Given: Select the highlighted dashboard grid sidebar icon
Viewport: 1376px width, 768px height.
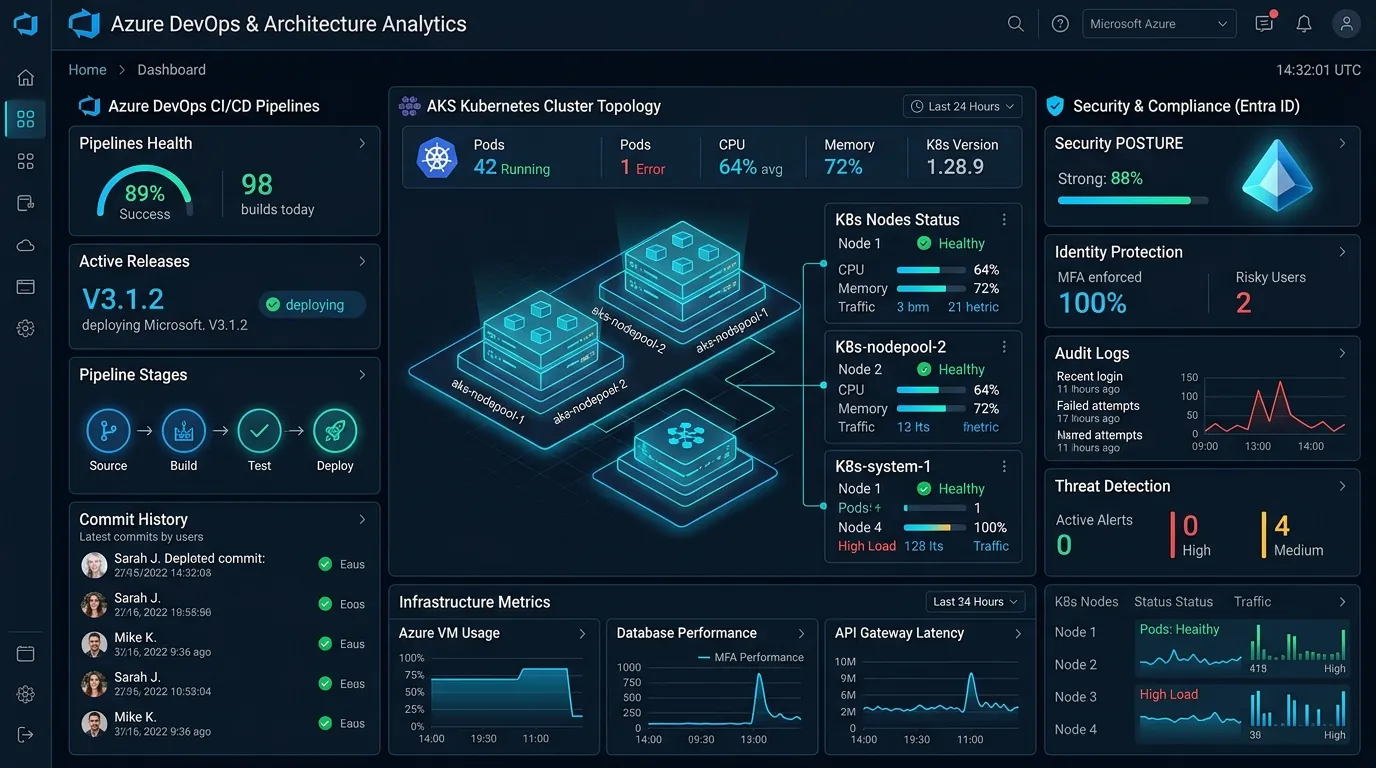Looking at the screenshot, I should click(x=26, y=119).
